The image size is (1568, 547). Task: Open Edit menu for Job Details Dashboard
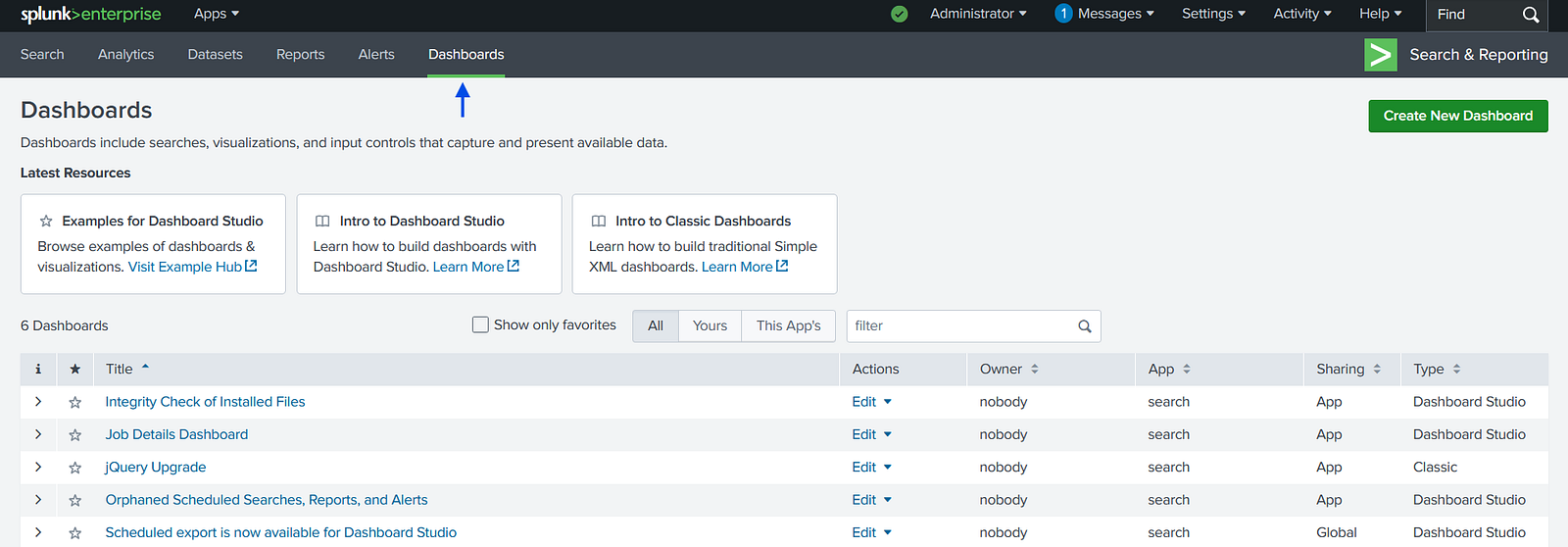[872, 434]
